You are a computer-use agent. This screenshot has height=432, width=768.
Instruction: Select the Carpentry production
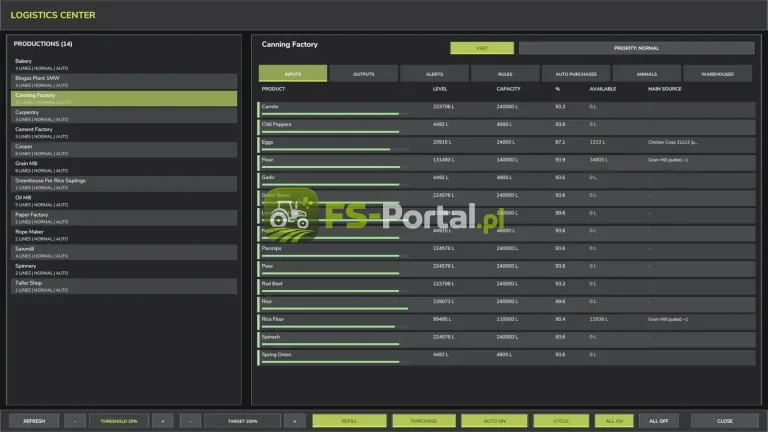click(124, 116)
